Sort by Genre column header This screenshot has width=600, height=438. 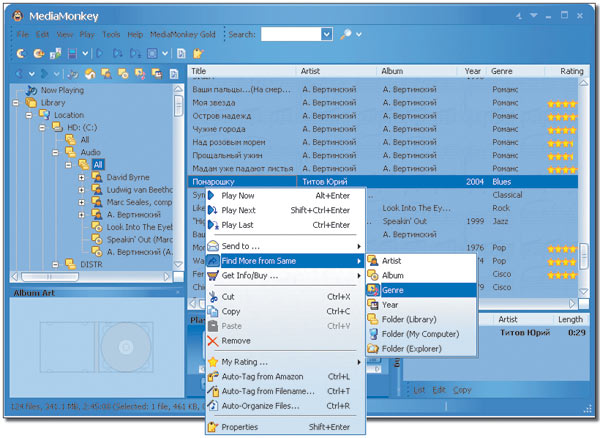515,71
